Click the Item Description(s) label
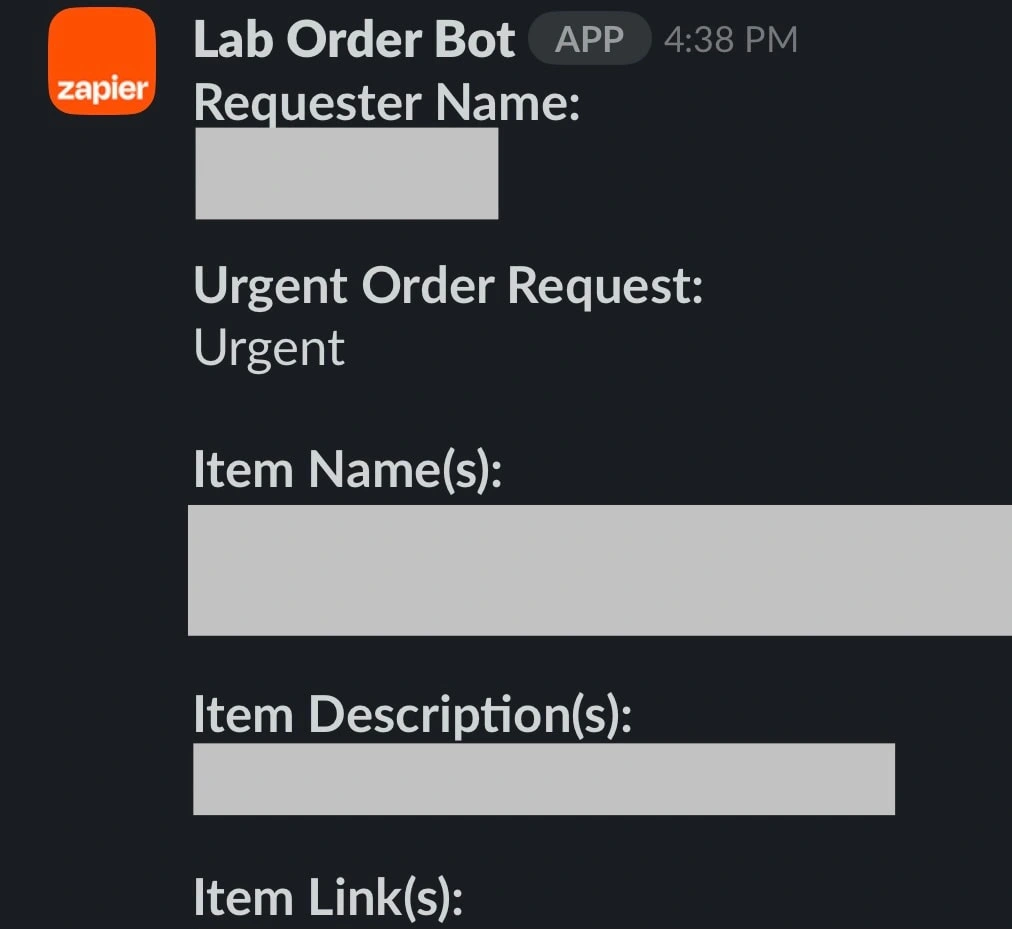The image size is (1012, 929). pyautogui.click(x=412, y=714)
